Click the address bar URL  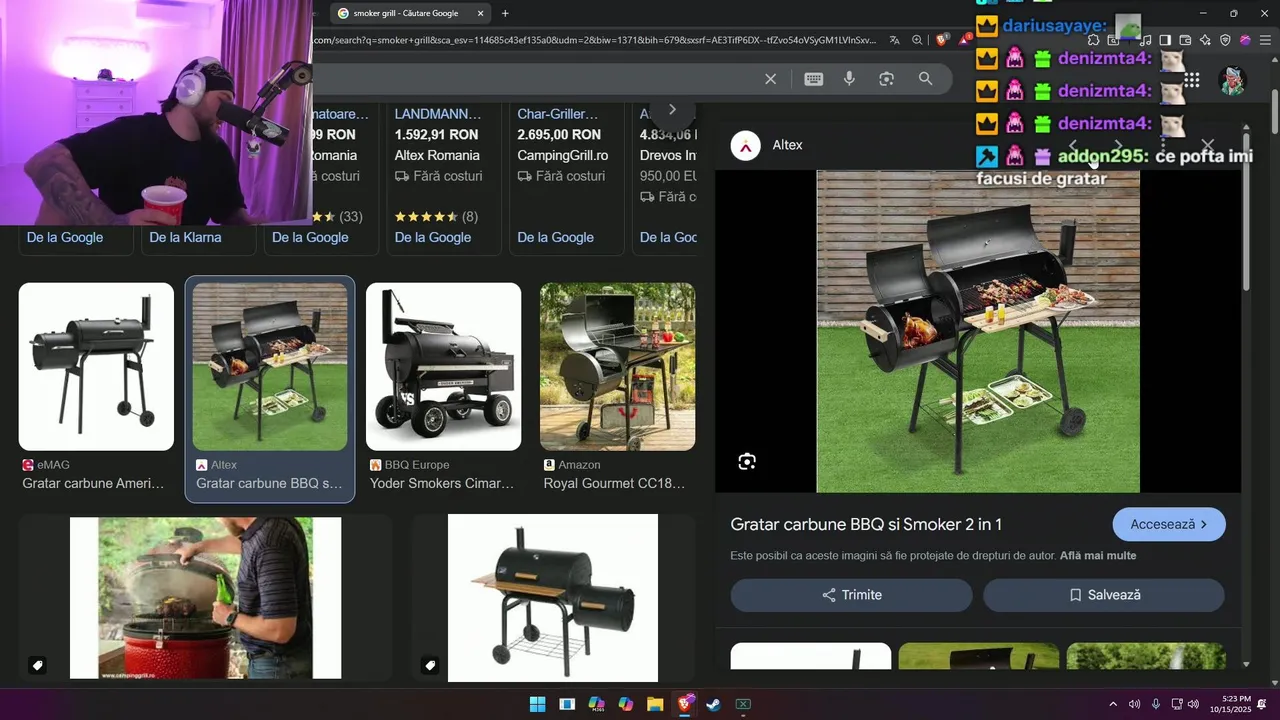(x=595, y=40)
